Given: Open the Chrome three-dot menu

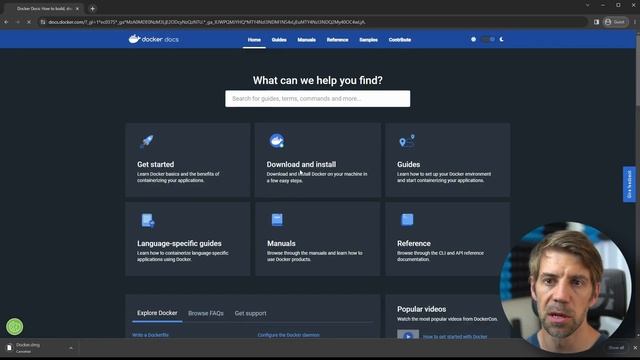Looking at the screenshot, I should (x=635, y=22).
